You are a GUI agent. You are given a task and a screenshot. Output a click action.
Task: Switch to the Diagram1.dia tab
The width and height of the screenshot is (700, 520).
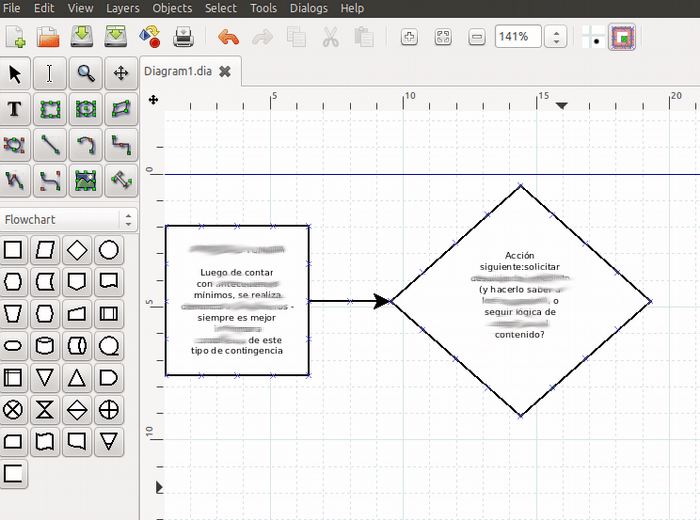click(178, 71)
